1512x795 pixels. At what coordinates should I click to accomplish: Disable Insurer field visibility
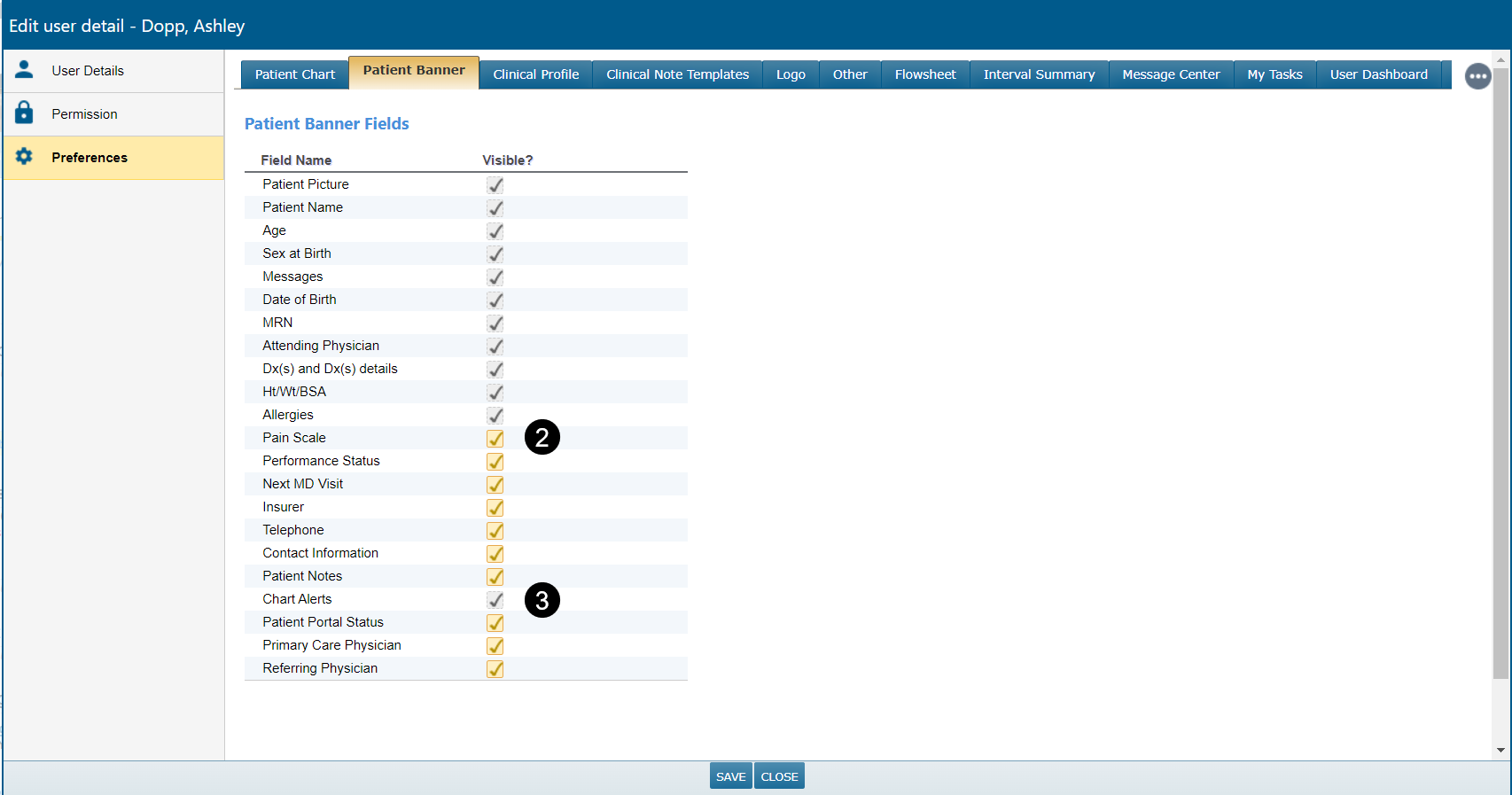[495, 508]
